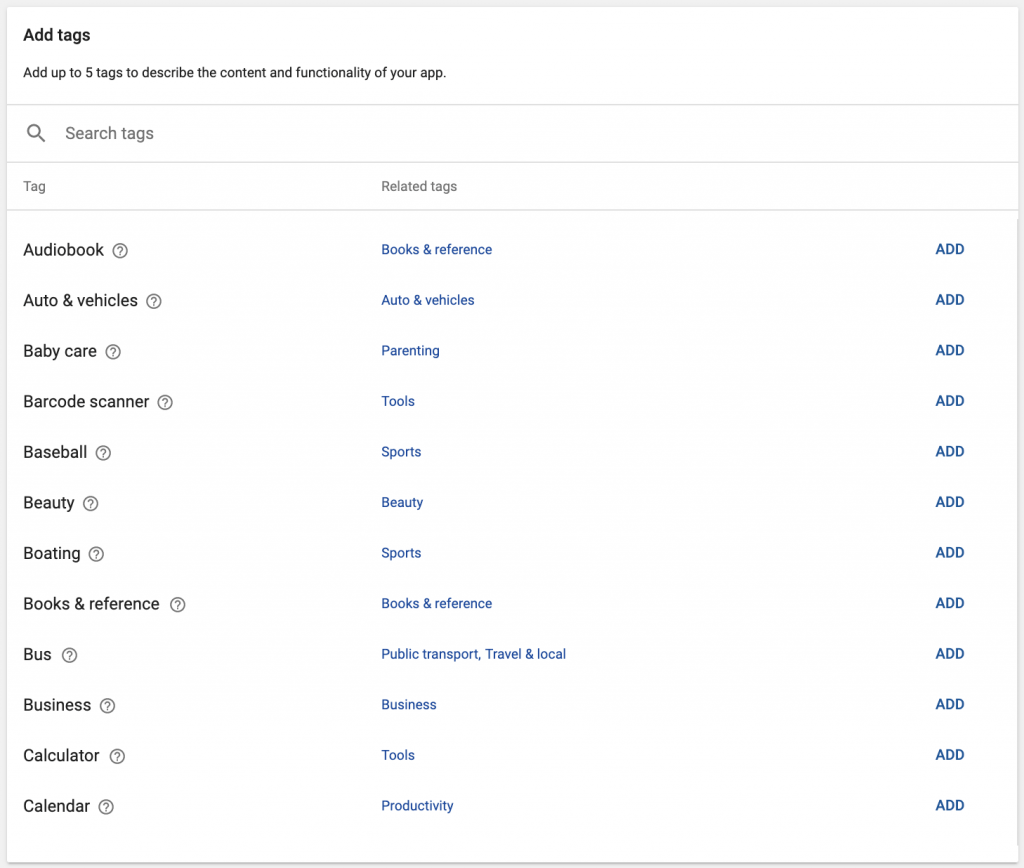The width and height of the screenshot is (1024, 868).
Task: Click the Beauty tag question mark icon
Action: [x=89, y=504]
